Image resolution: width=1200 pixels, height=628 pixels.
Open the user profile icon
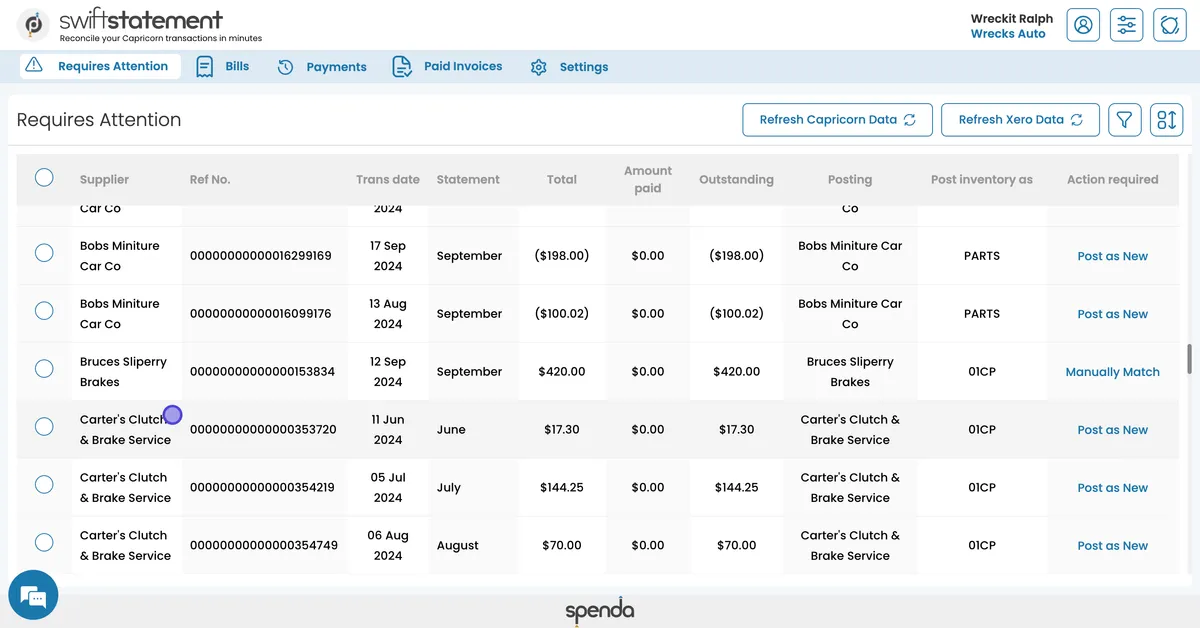tap(1083, 25)
